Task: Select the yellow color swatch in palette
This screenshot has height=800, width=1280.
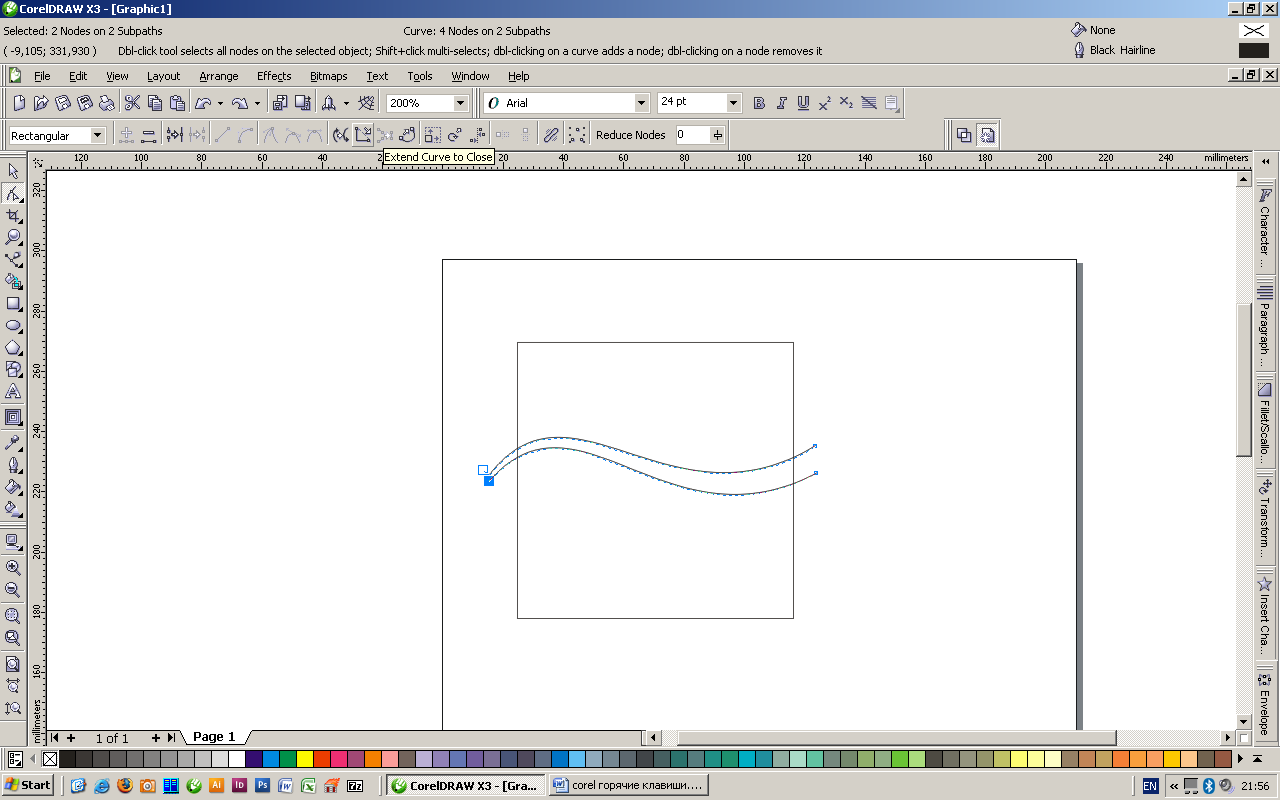Action: (304, 759)
